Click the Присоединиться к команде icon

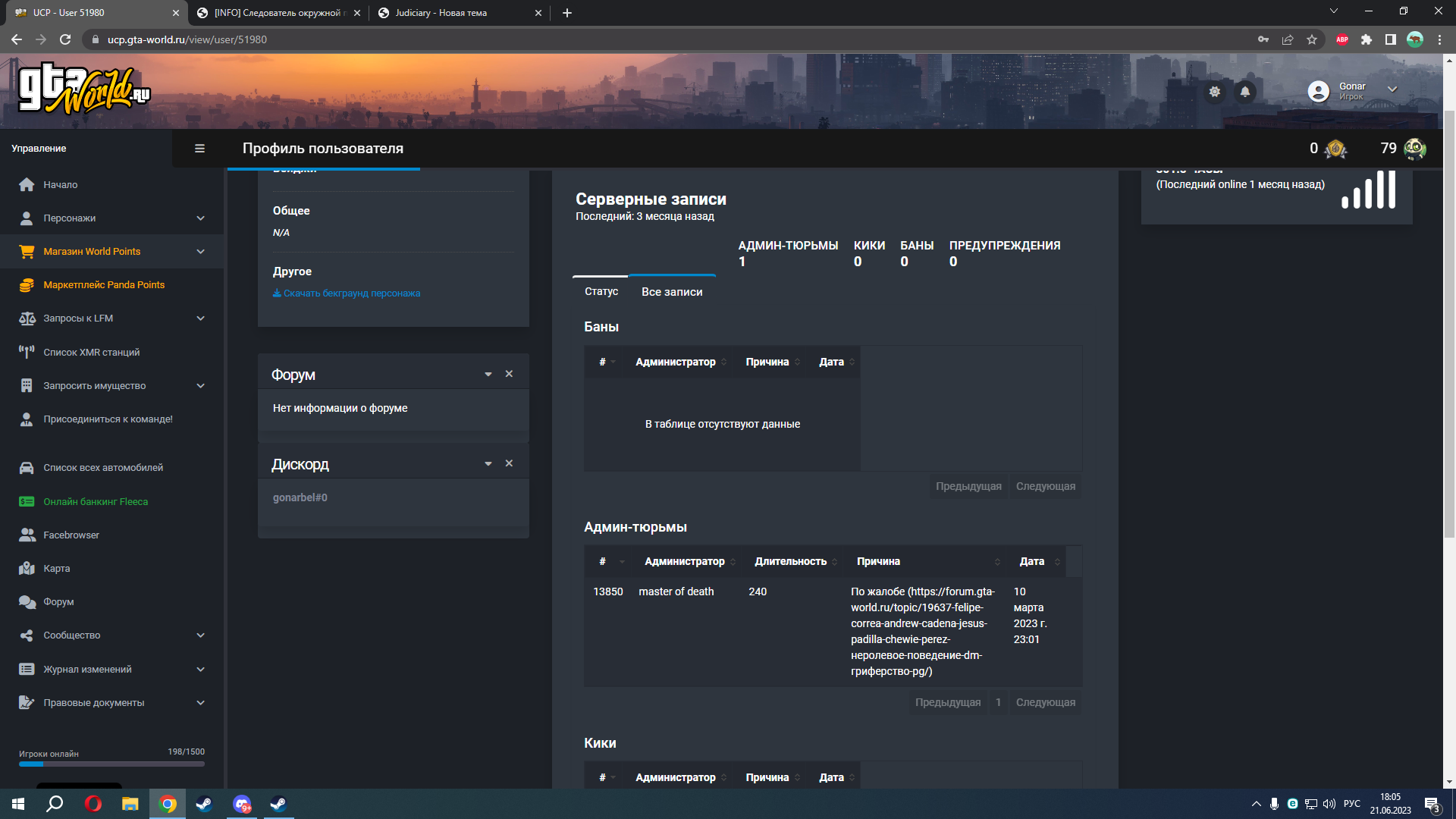coord(27,419)
